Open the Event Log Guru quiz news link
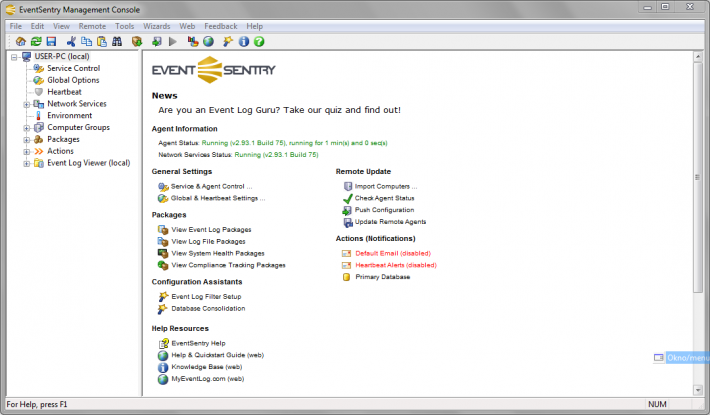The width and height of the screenshot is (710, 415). 279,110
